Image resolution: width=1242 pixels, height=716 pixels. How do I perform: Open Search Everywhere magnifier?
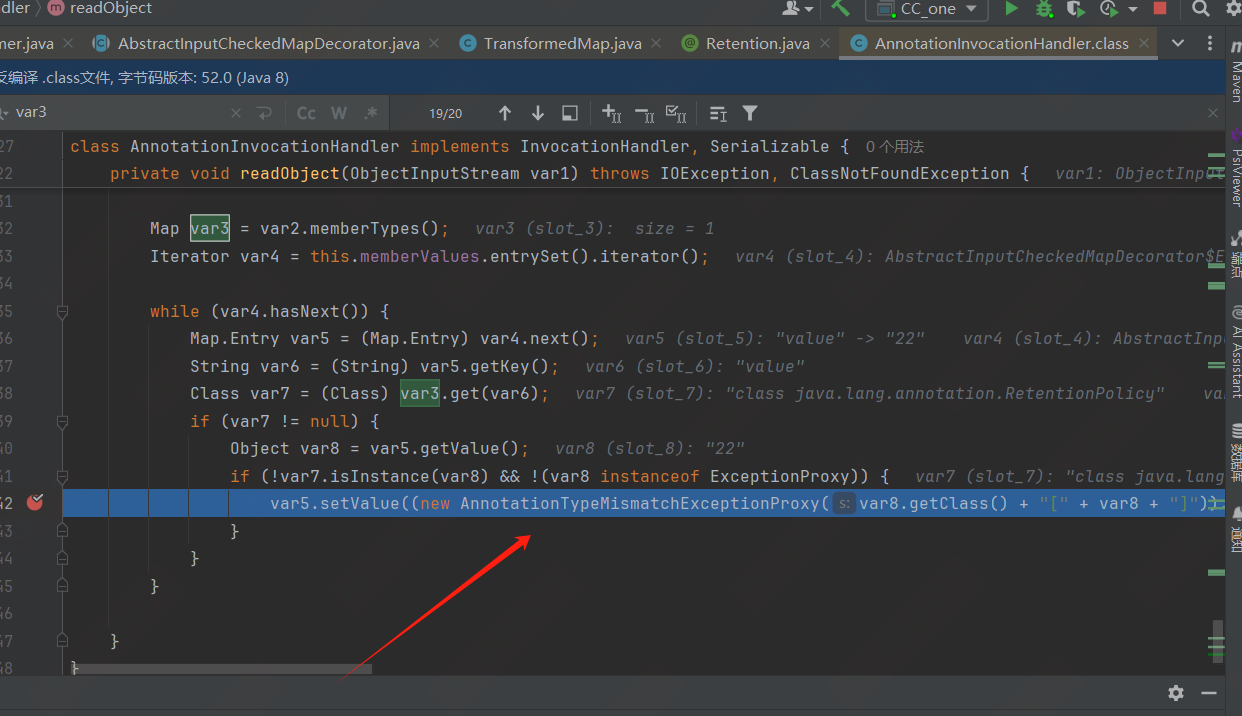[1201, 9]
